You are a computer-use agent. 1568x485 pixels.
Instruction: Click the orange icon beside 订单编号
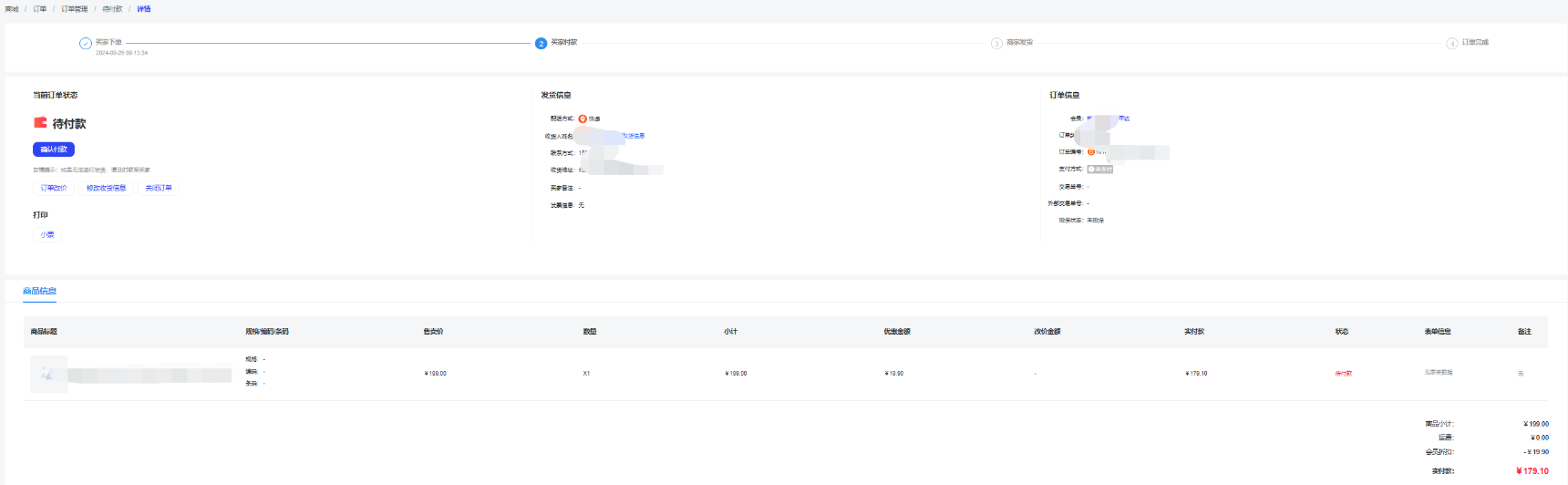tap(1090, 151)
